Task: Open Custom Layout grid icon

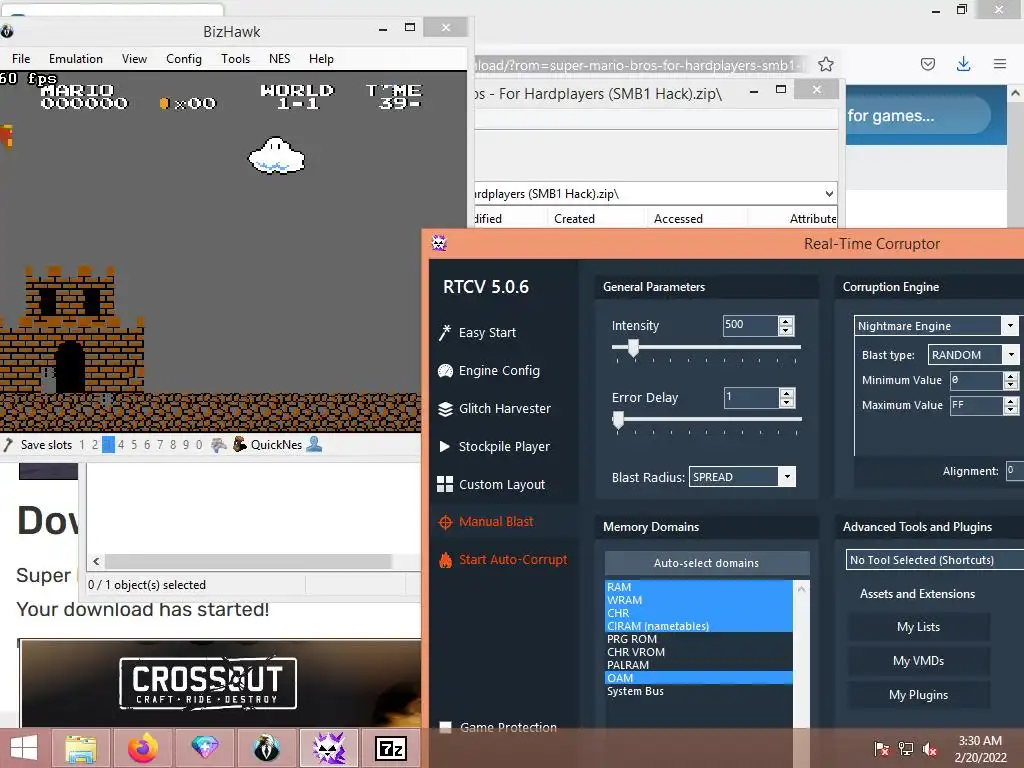Action: pyautogui.click(x=445, y=484)
